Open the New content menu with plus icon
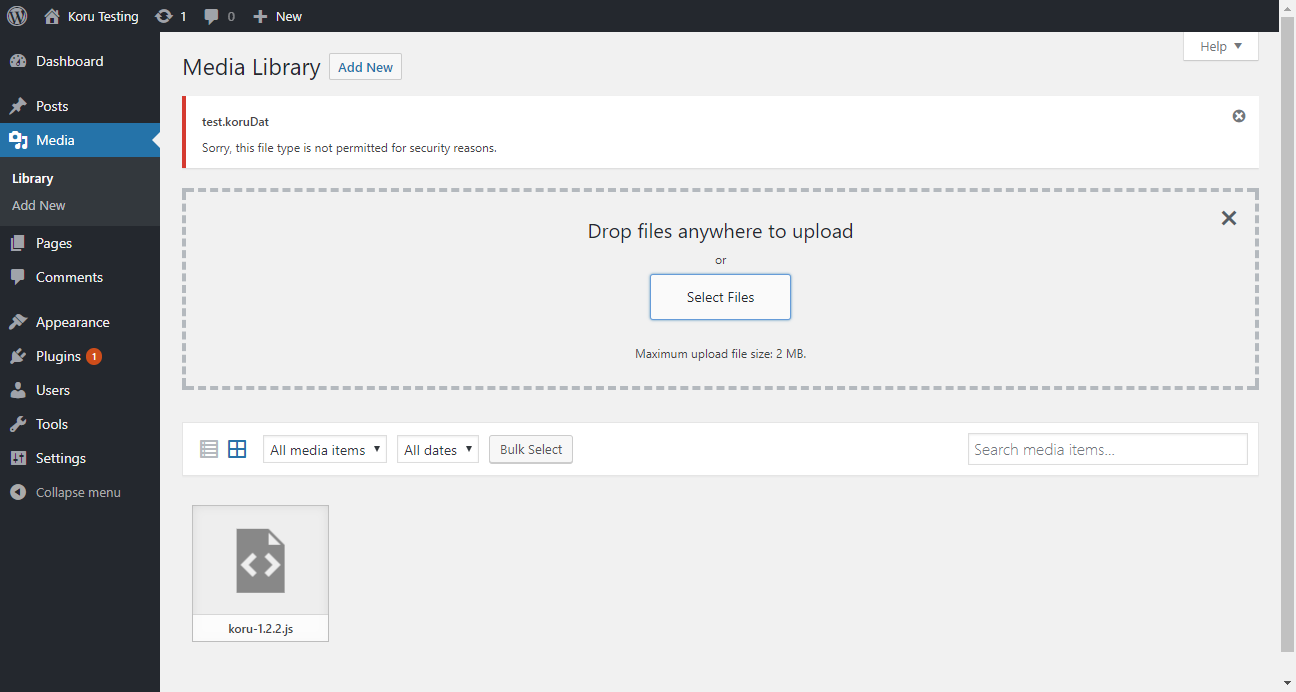 [277, 15]
